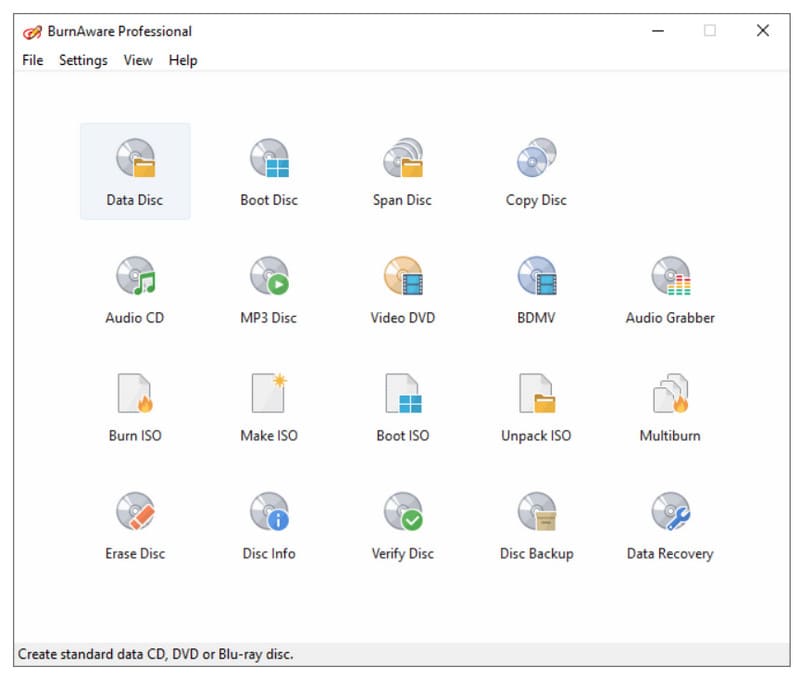Image resolution: width=800 pixels, height=680 pixels.
Task: Click the Help menu
Action: pos(183,60)
